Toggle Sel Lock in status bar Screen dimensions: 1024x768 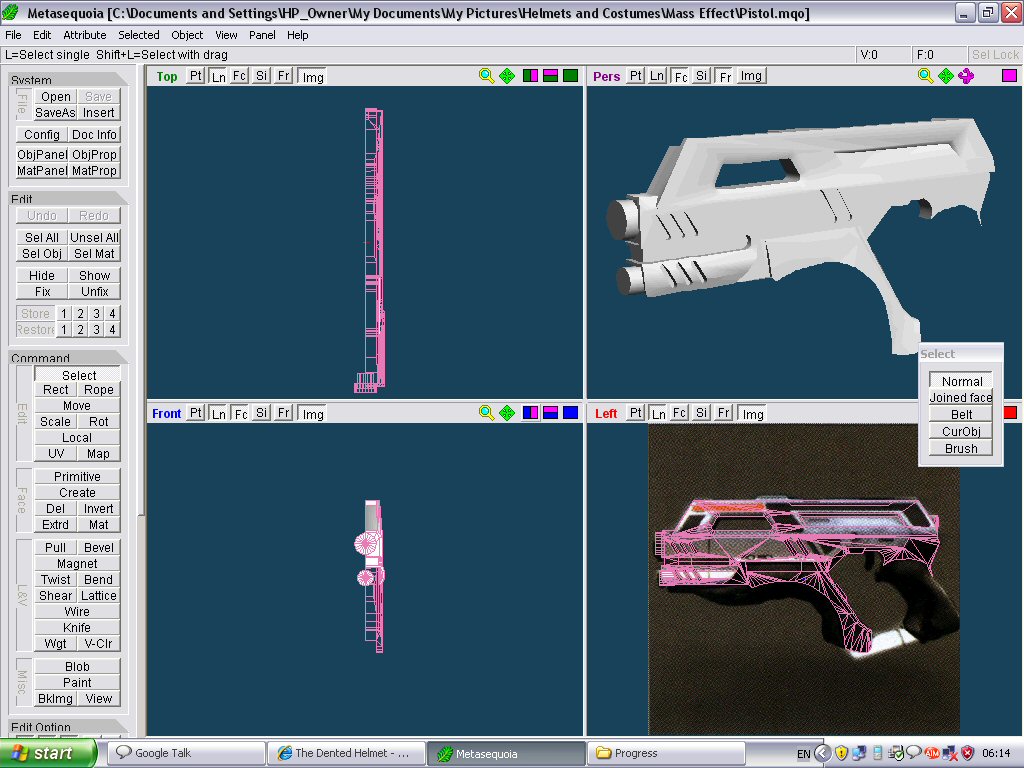[994, 55]
